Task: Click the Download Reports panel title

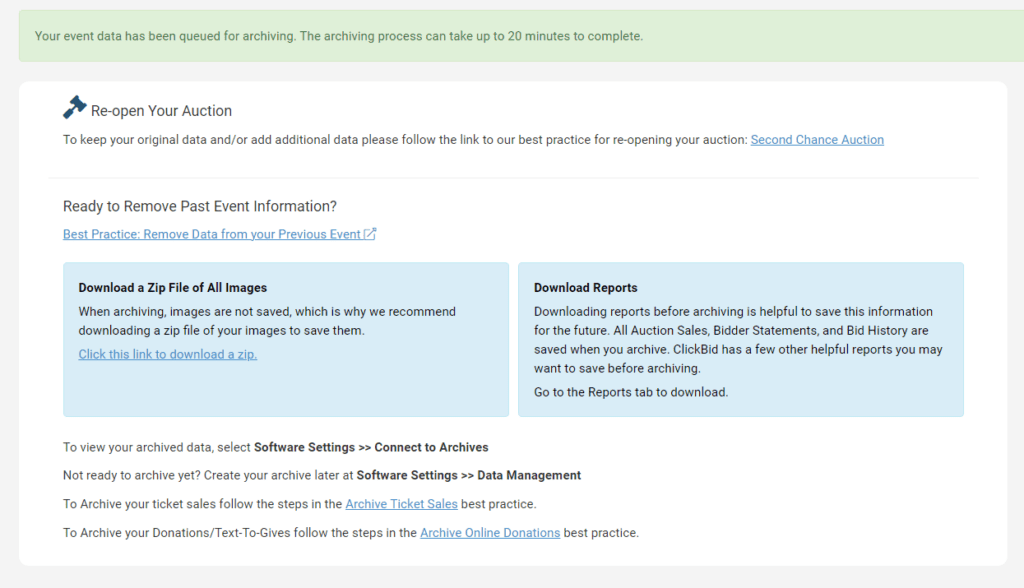Action: [585, 288]
